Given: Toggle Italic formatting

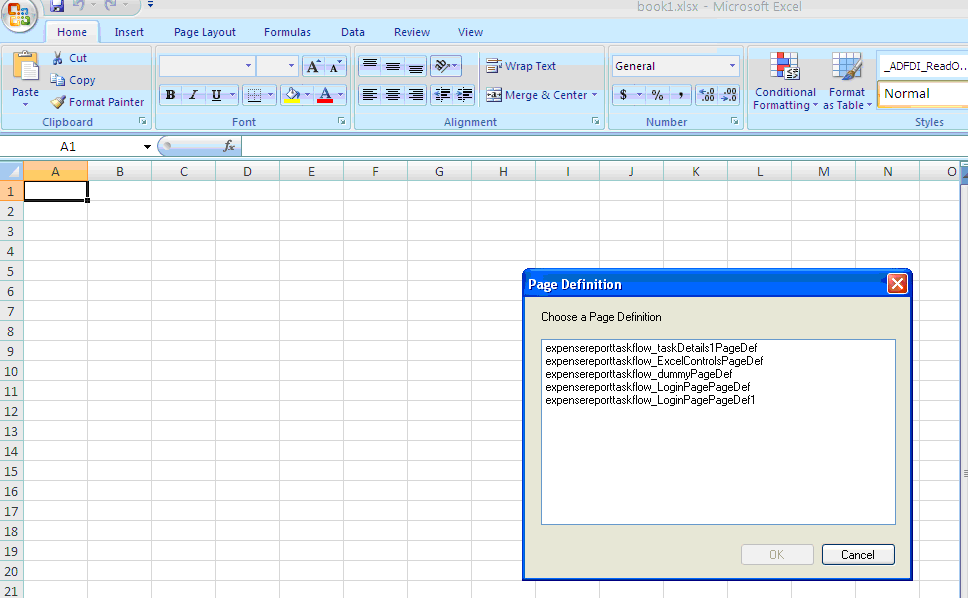Looking at the screenshot, I should 193,95.
